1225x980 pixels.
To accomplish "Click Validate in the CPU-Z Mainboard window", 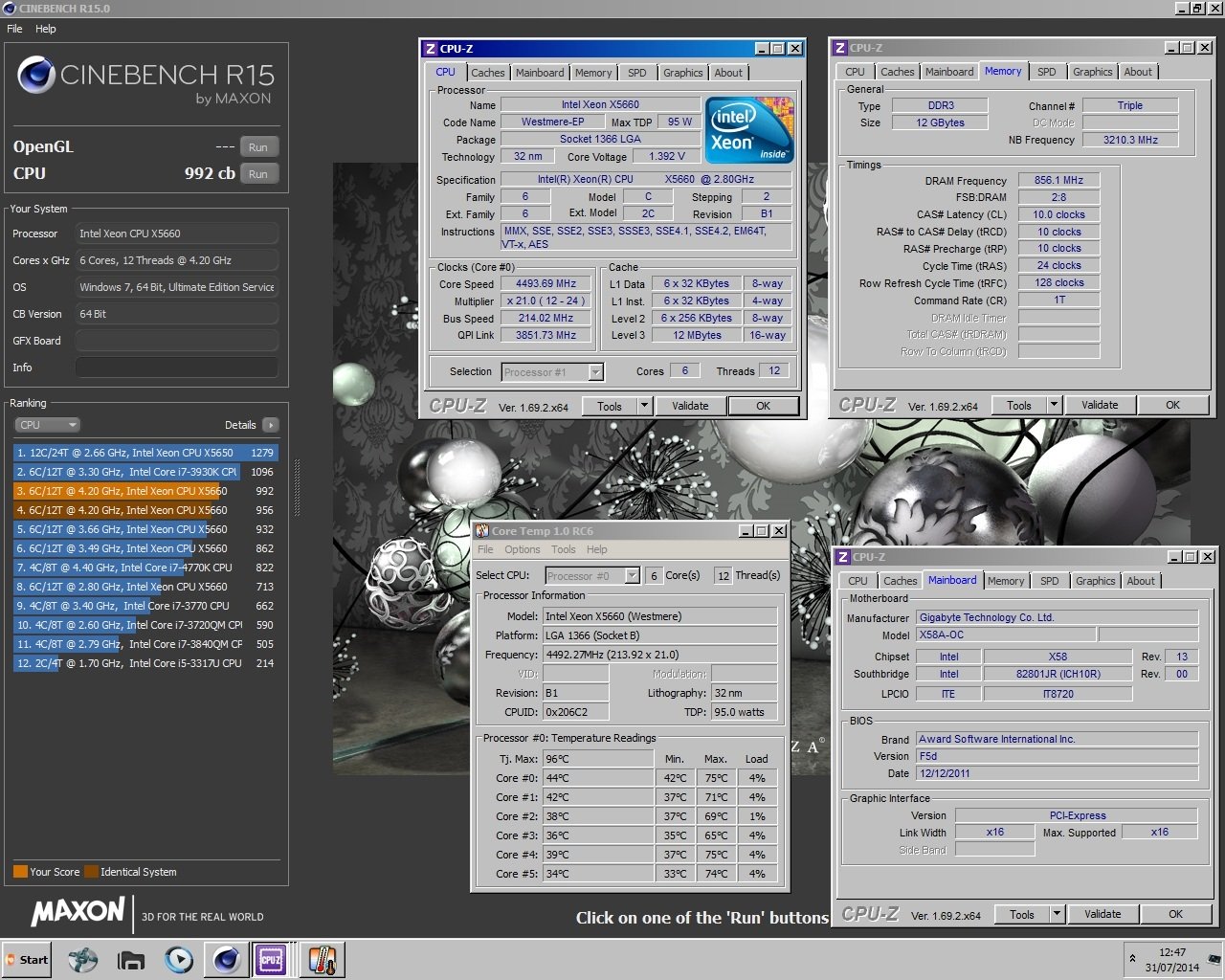I will [1102, 914].
